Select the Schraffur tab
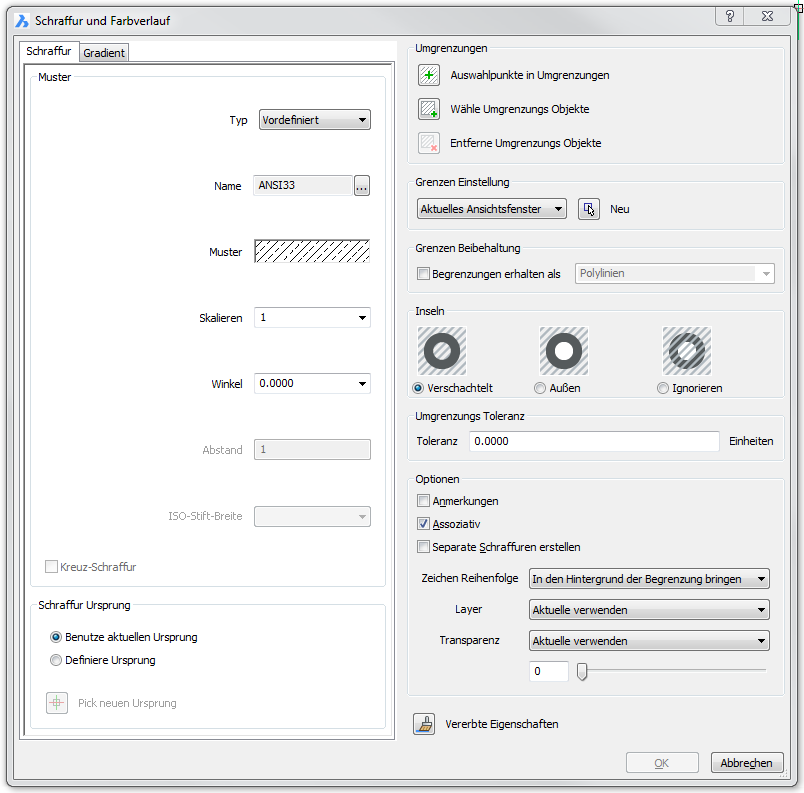Image resolution: width=804 pixels, height=793 pixels. 48,51
